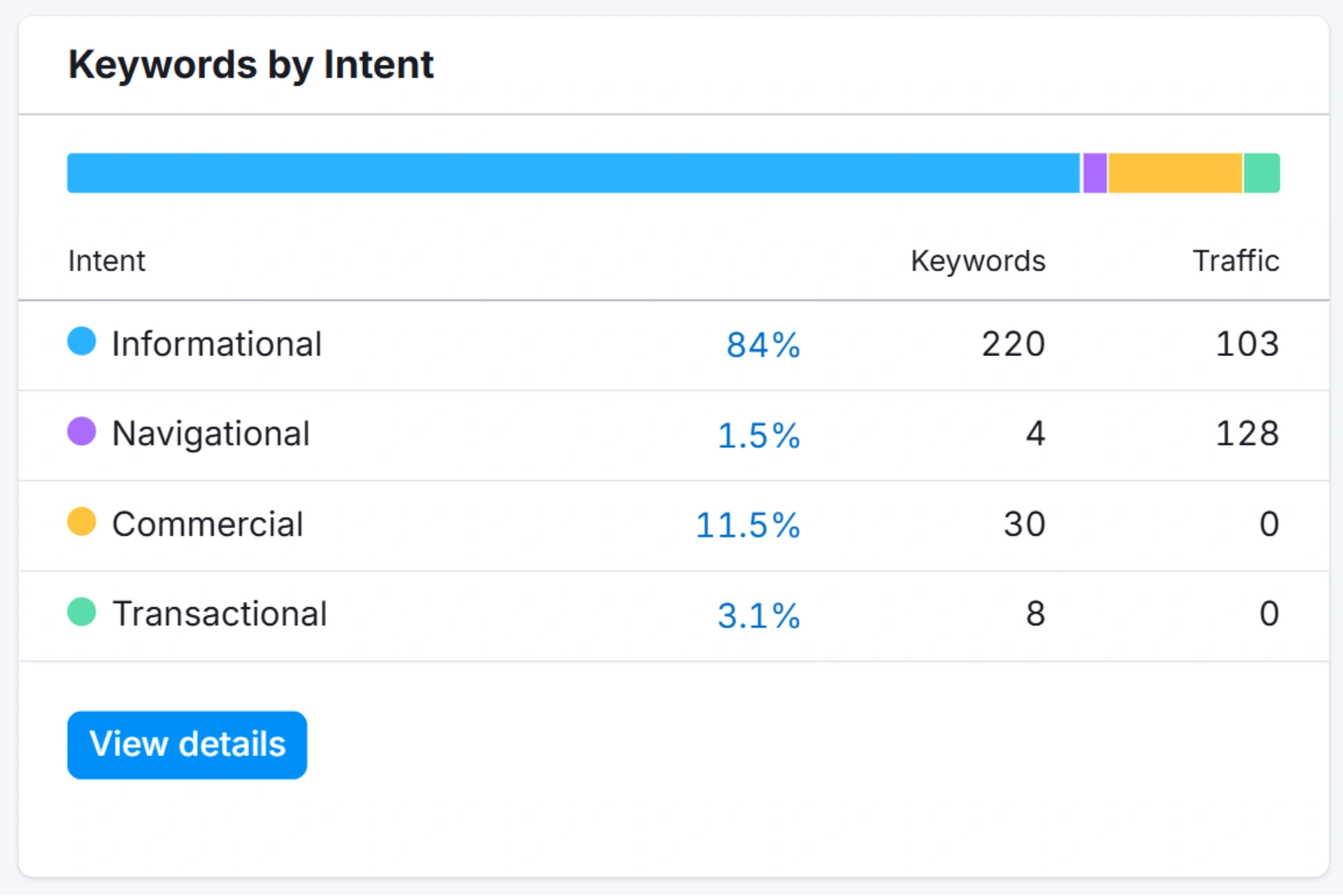Screen dimensions: 1343x896
Task: Click the Keywords column header
Action: (977, 261)
